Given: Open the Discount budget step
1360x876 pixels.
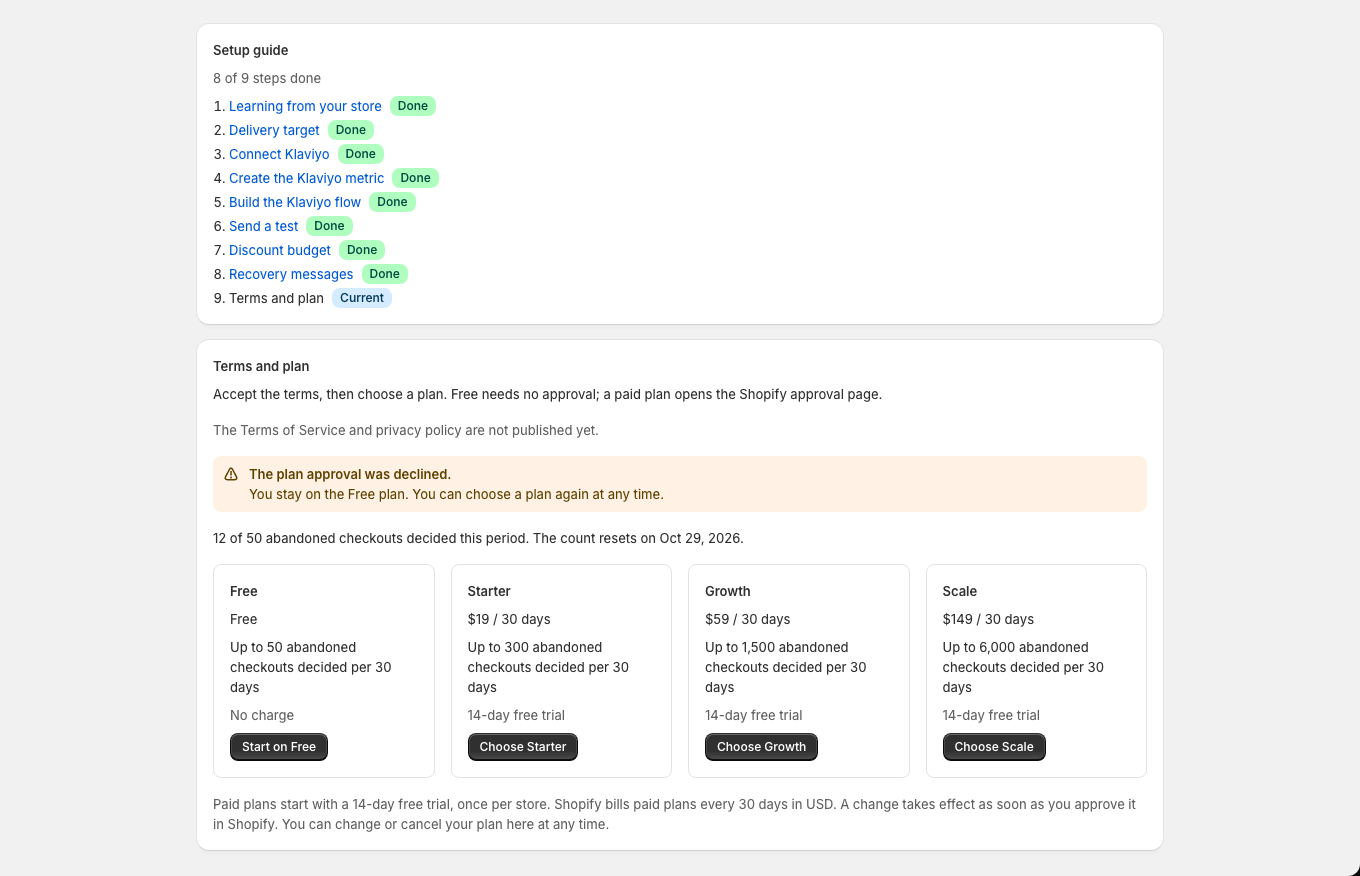Looking at the screenshot, I should tap(280, 250).
